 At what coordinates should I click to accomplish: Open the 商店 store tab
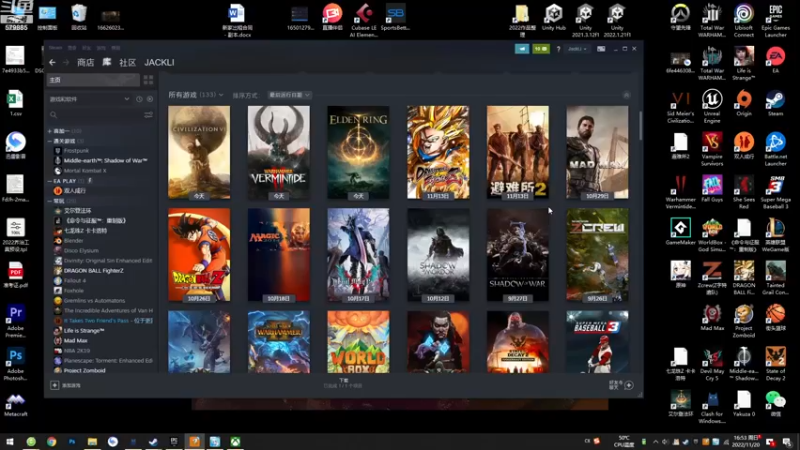[x=85, y=62]
